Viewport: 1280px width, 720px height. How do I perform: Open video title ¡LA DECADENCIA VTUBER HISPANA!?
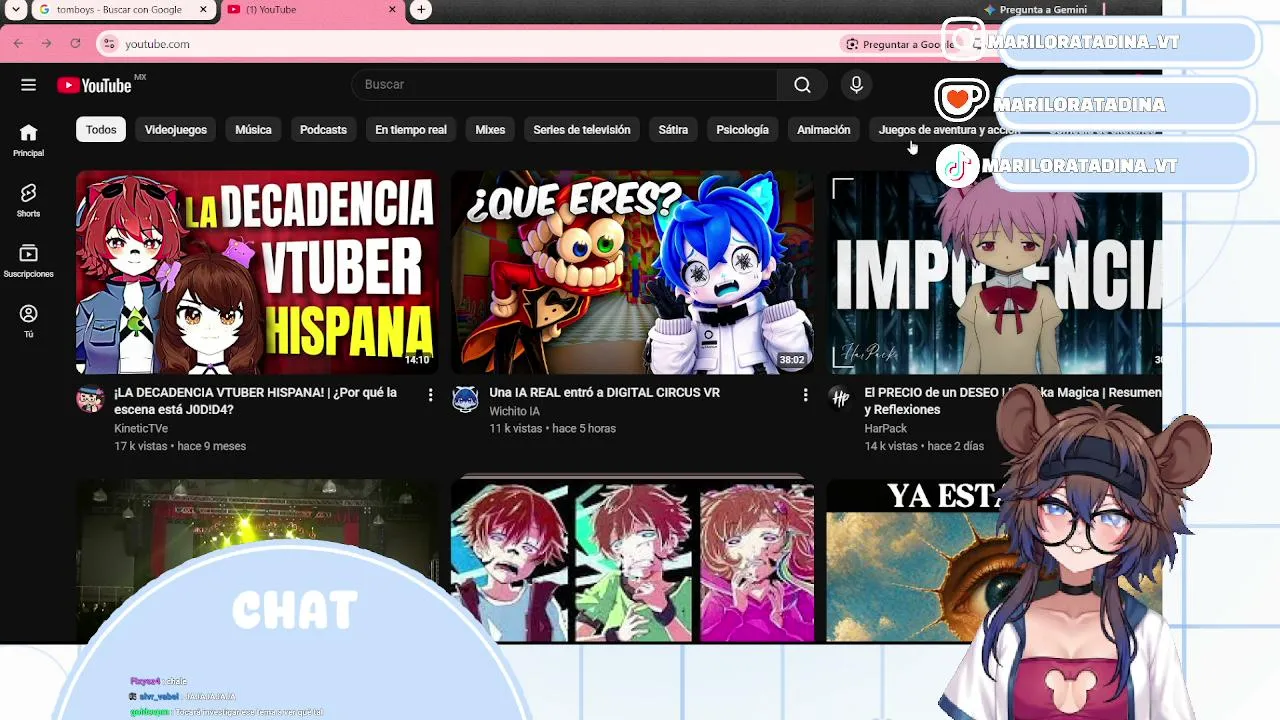click(257, 401)
